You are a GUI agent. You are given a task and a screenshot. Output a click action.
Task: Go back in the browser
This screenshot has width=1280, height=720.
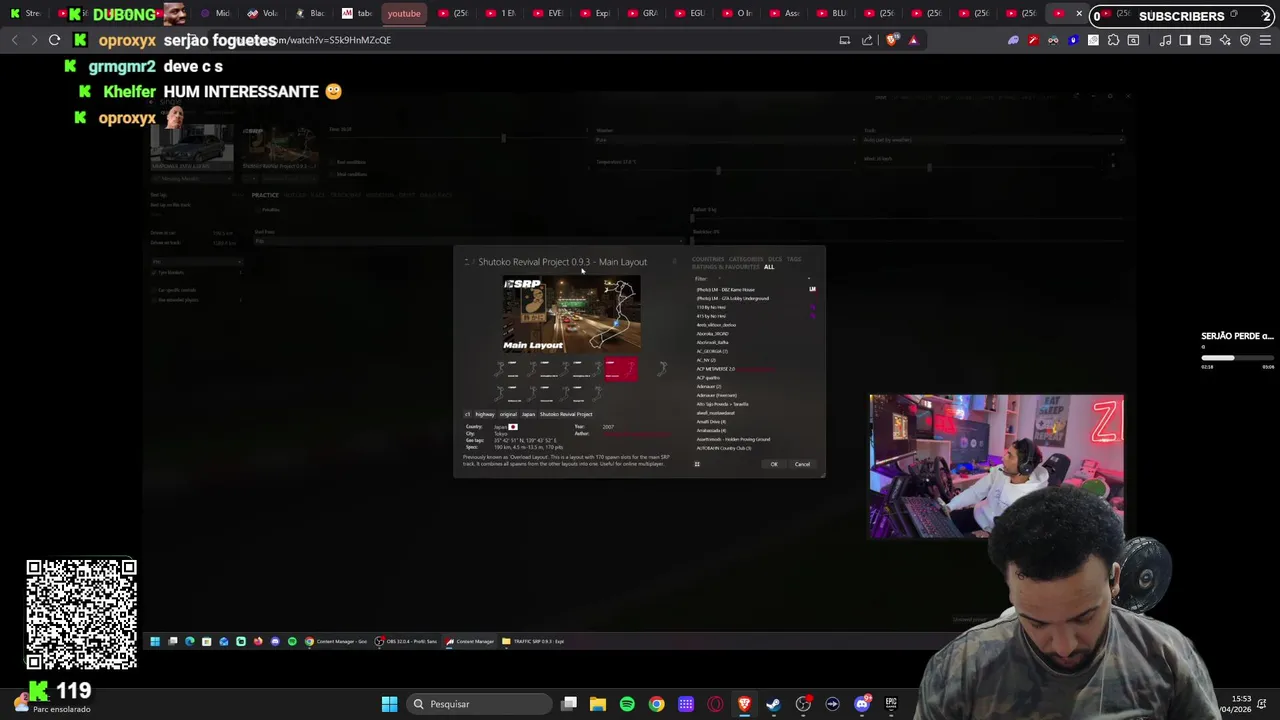pyautogui.click(x=14, y=40)
